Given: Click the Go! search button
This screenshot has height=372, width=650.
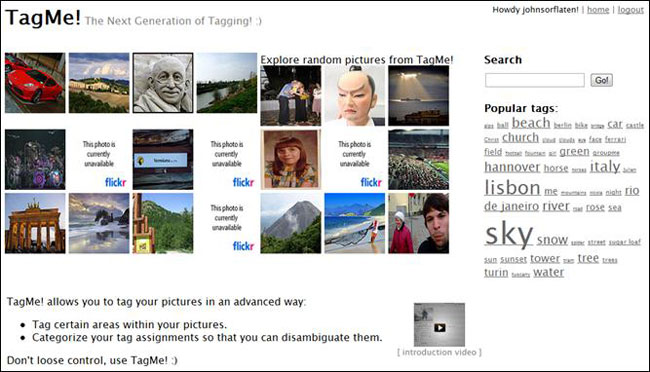Looking at the screenshot, I should click(x=601, y=80).
